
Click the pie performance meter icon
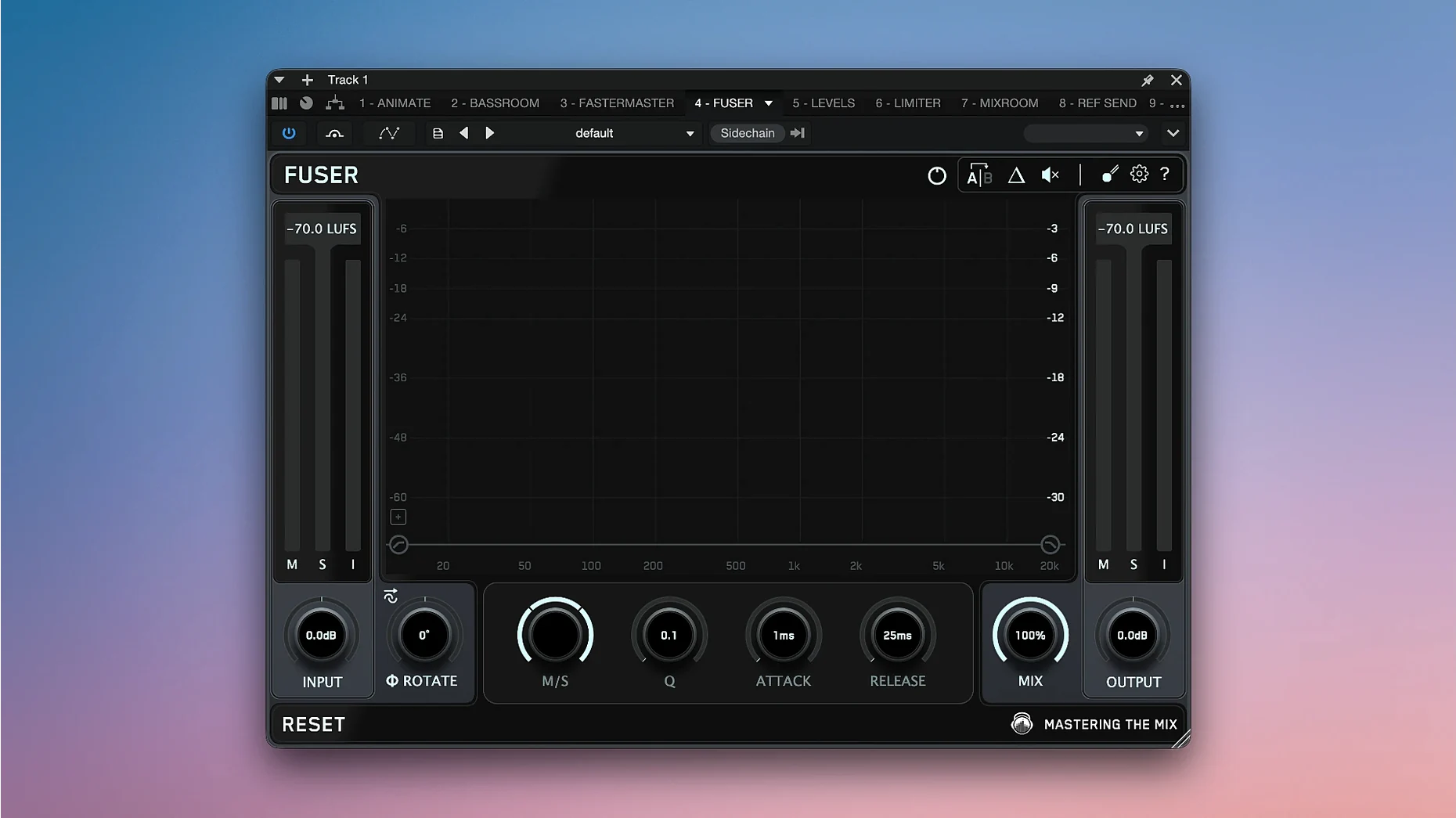306,103
